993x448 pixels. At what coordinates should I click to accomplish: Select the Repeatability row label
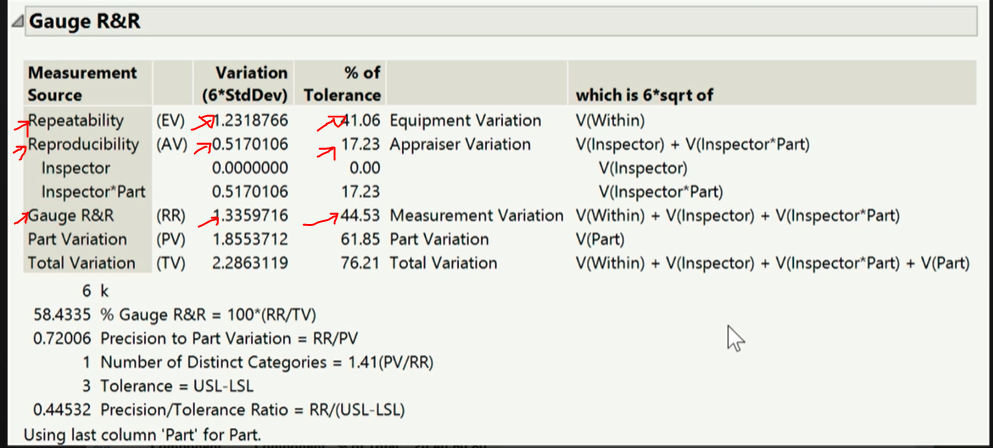[x=77, y=121]
